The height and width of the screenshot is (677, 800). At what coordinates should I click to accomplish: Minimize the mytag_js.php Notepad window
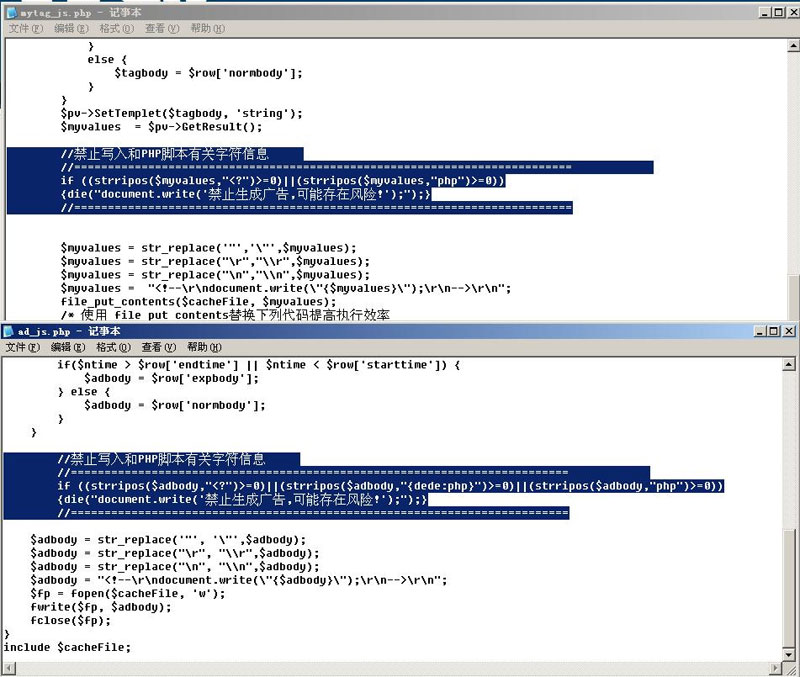click(x=763, y=12)
